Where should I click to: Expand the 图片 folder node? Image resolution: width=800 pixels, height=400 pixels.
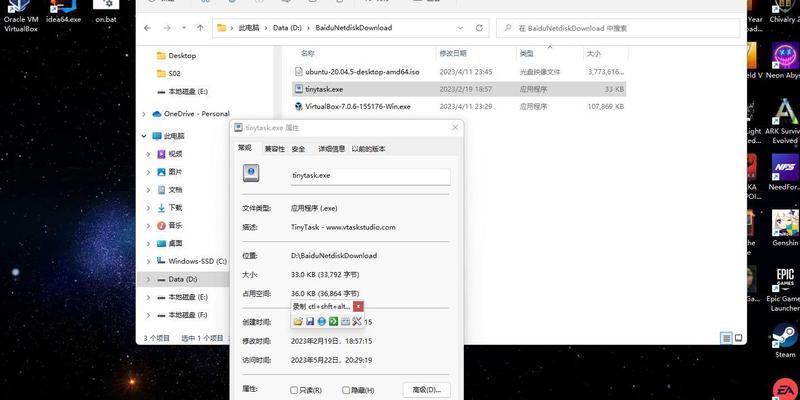(149, 172)
